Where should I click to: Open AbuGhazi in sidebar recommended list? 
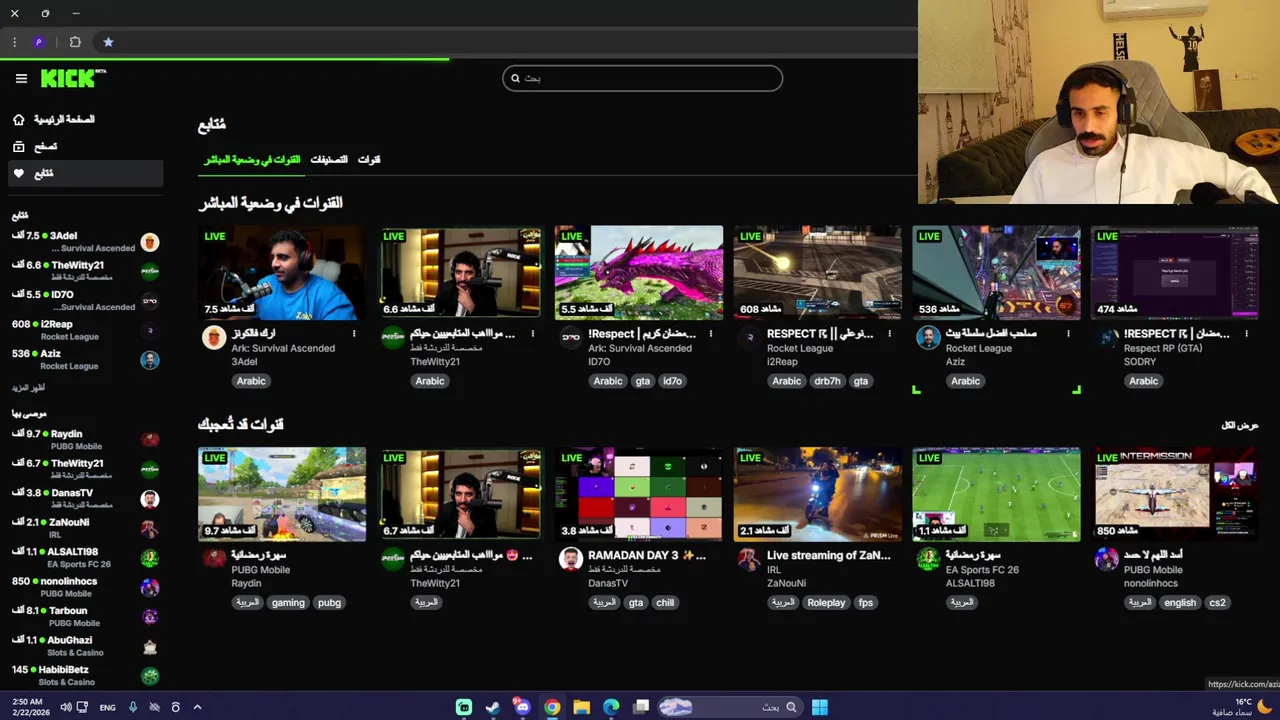click(x=85, y=646)
